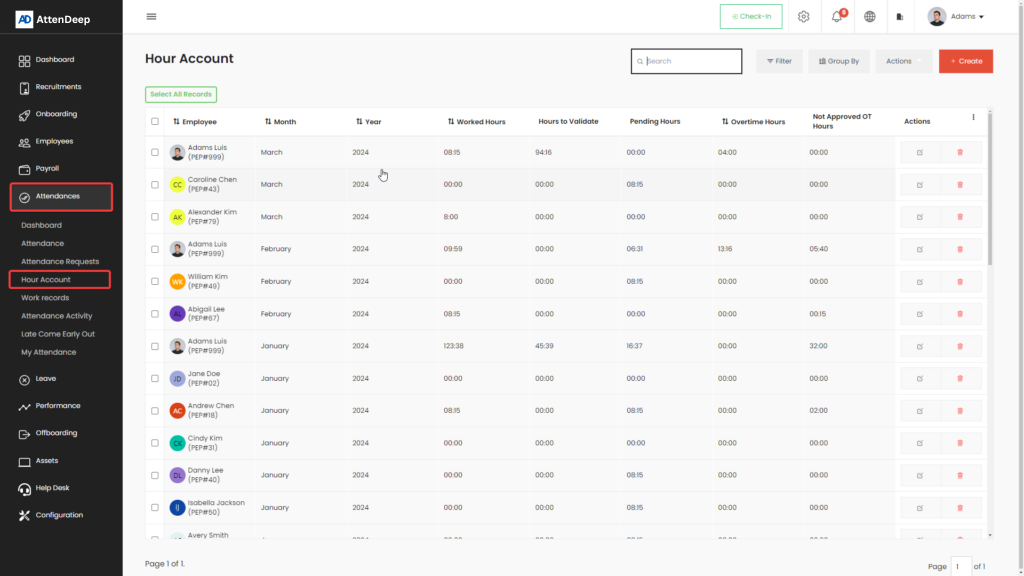Open the notifications bell icon

click(837, 17)
